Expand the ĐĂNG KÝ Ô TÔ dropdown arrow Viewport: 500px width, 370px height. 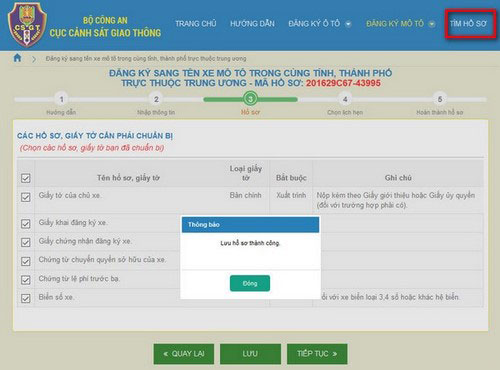coord(348,24)
